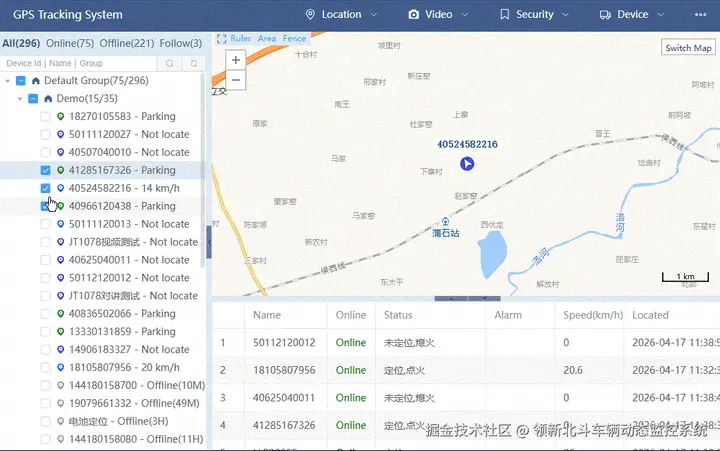Sort table by Speed(km/h) column header
The height and width of the screenshot is (451, 720).
tap(593, 315)
